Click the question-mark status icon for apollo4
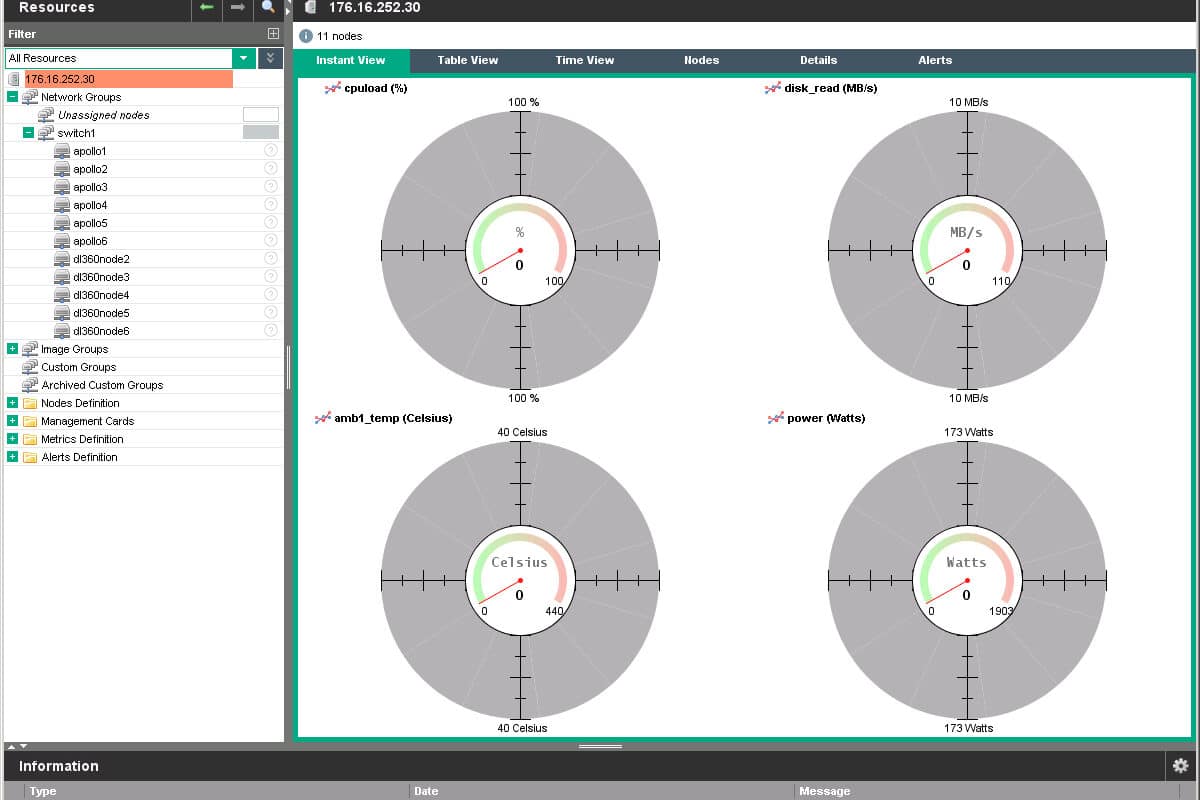The width and height of the screenshot is (1200, 800). coord(270,204)
